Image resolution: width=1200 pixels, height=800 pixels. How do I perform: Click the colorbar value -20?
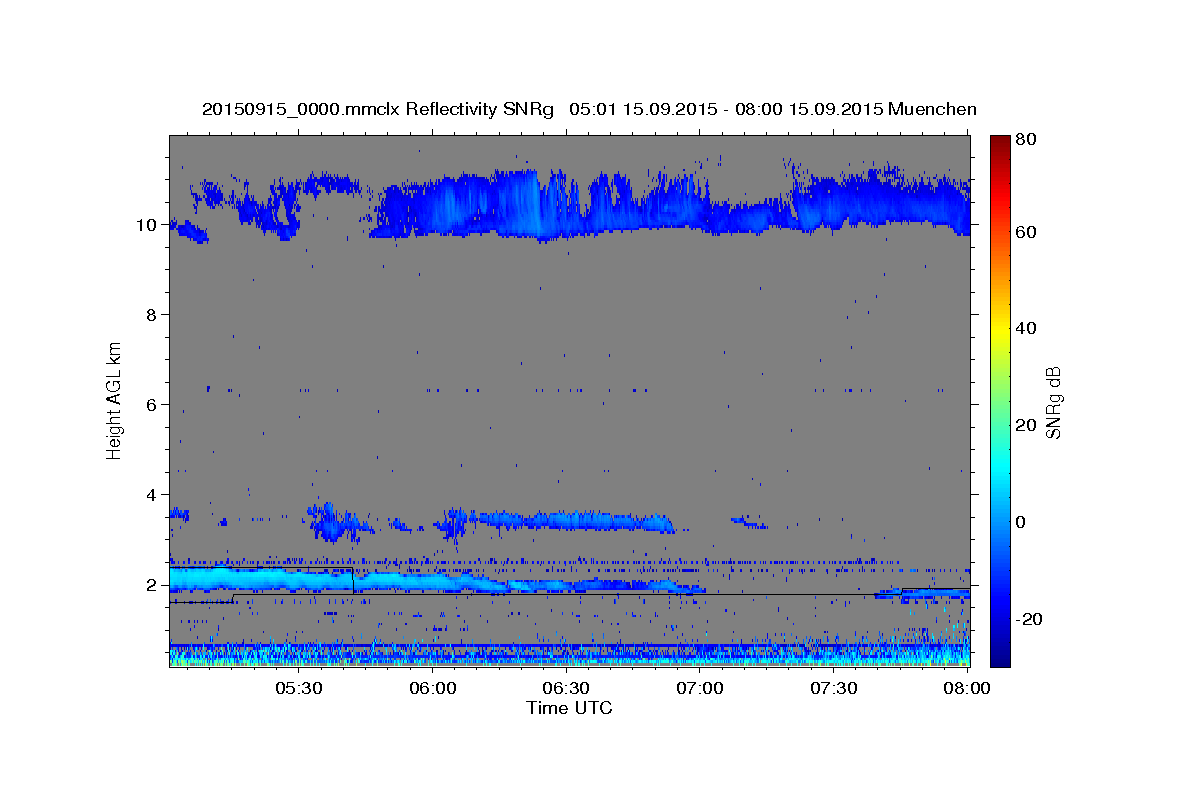pyautogui.click(x=1031, y=620)
